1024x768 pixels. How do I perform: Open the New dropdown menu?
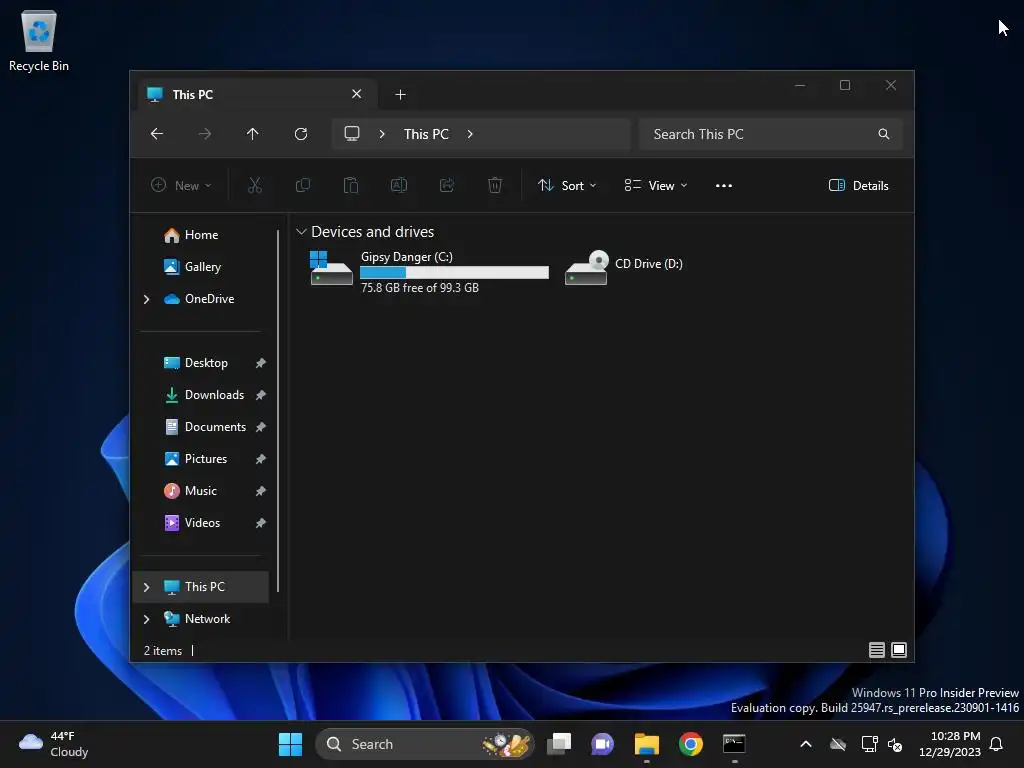181,185
